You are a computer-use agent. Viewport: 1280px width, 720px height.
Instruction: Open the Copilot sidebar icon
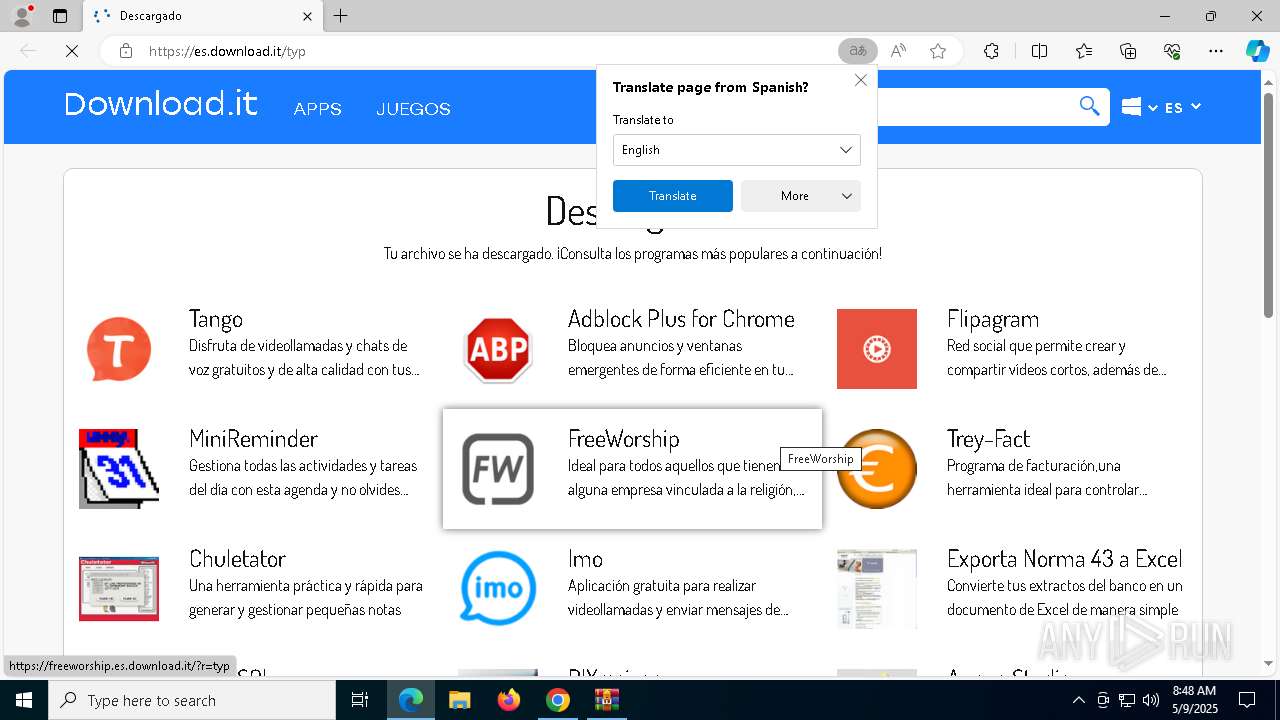[x=1257, y=51]
